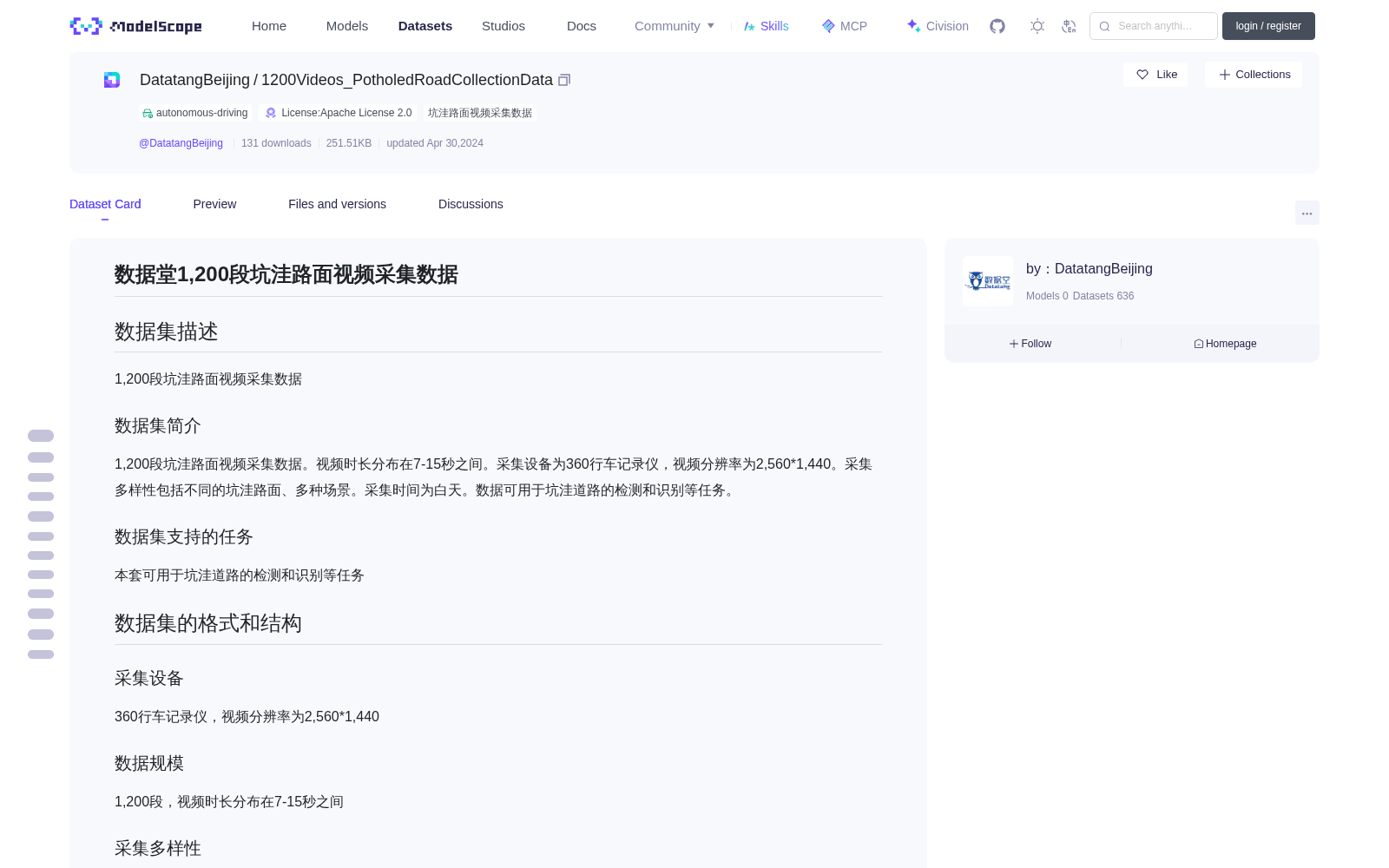The width and height of the screenshot is (1389, 868).
Task: Click the heading 数据集的格式和结构
Action: pyautogui.click(x=208, y=623)
